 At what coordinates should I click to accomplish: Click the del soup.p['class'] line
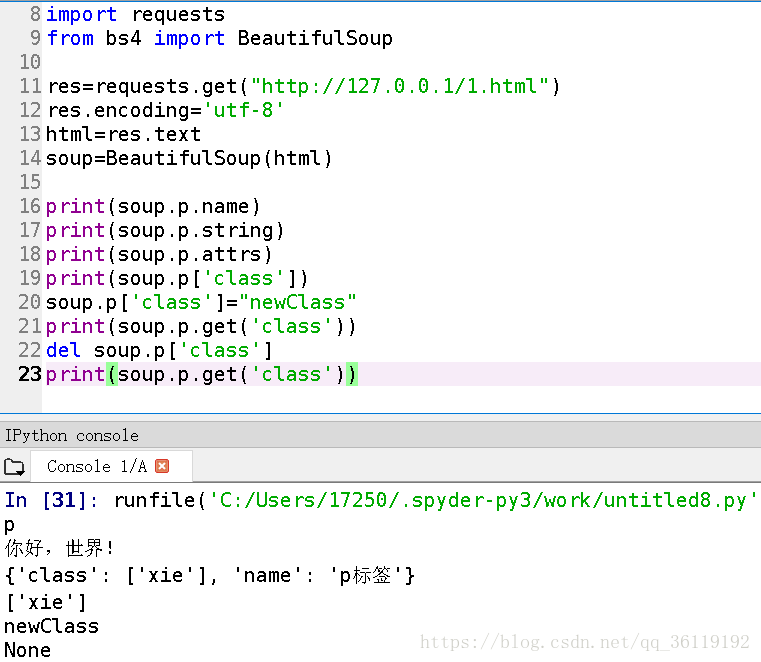(159, 350)
